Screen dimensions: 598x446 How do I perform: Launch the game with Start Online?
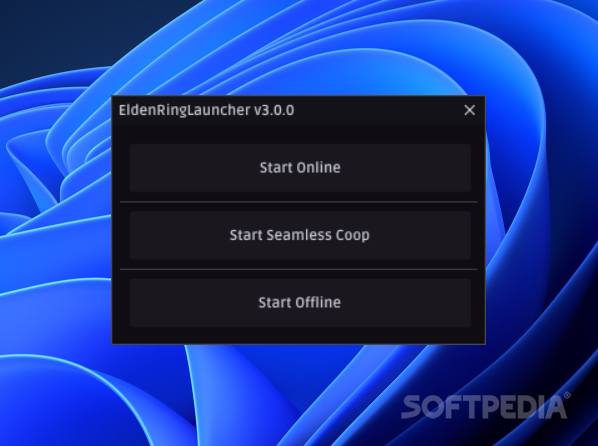pos(300,168)
